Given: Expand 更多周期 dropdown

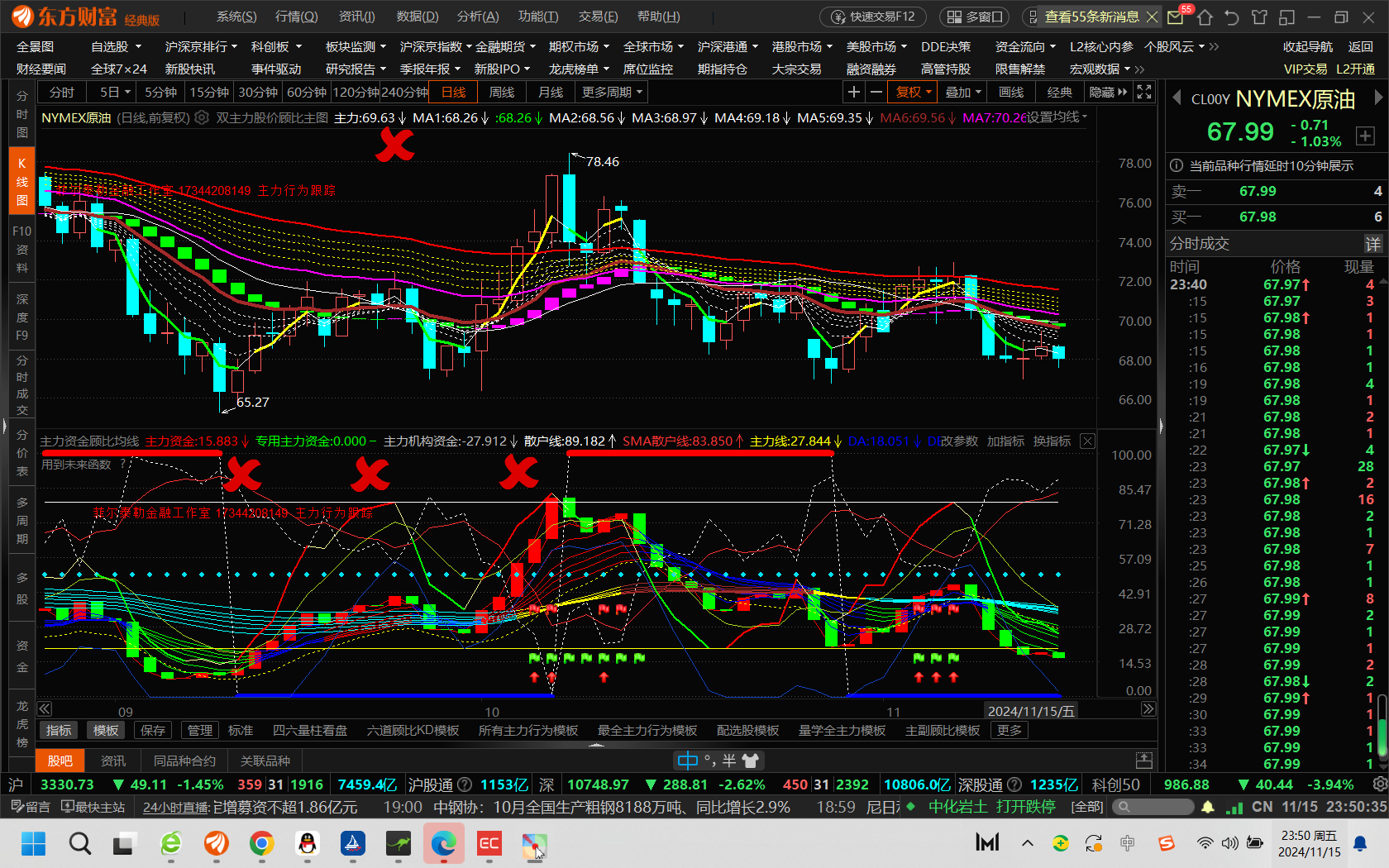Looking at the screenshot, I should pos(611,93).
